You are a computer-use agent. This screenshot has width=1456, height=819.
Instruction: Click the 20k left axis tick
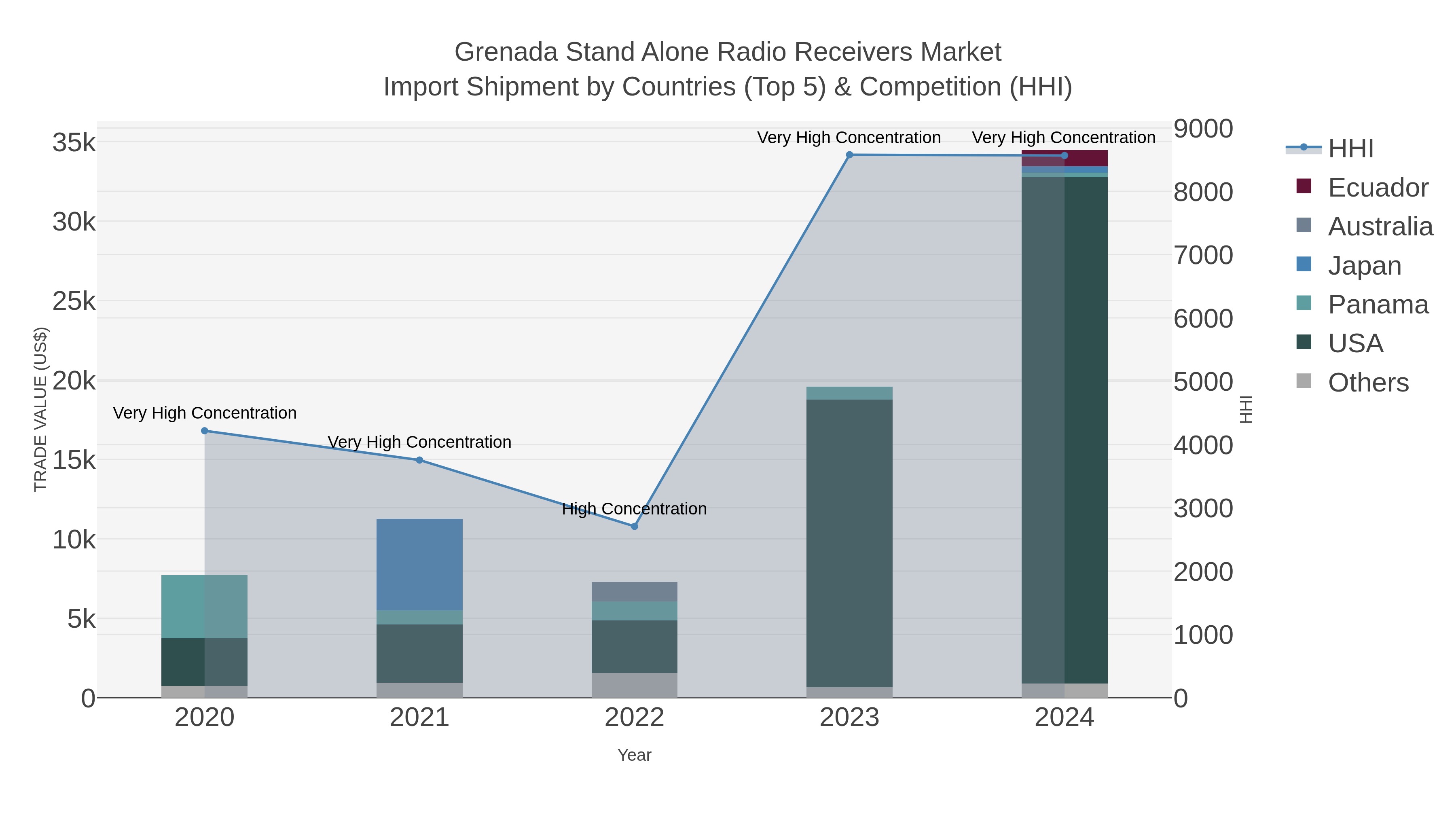click(74, 381)
